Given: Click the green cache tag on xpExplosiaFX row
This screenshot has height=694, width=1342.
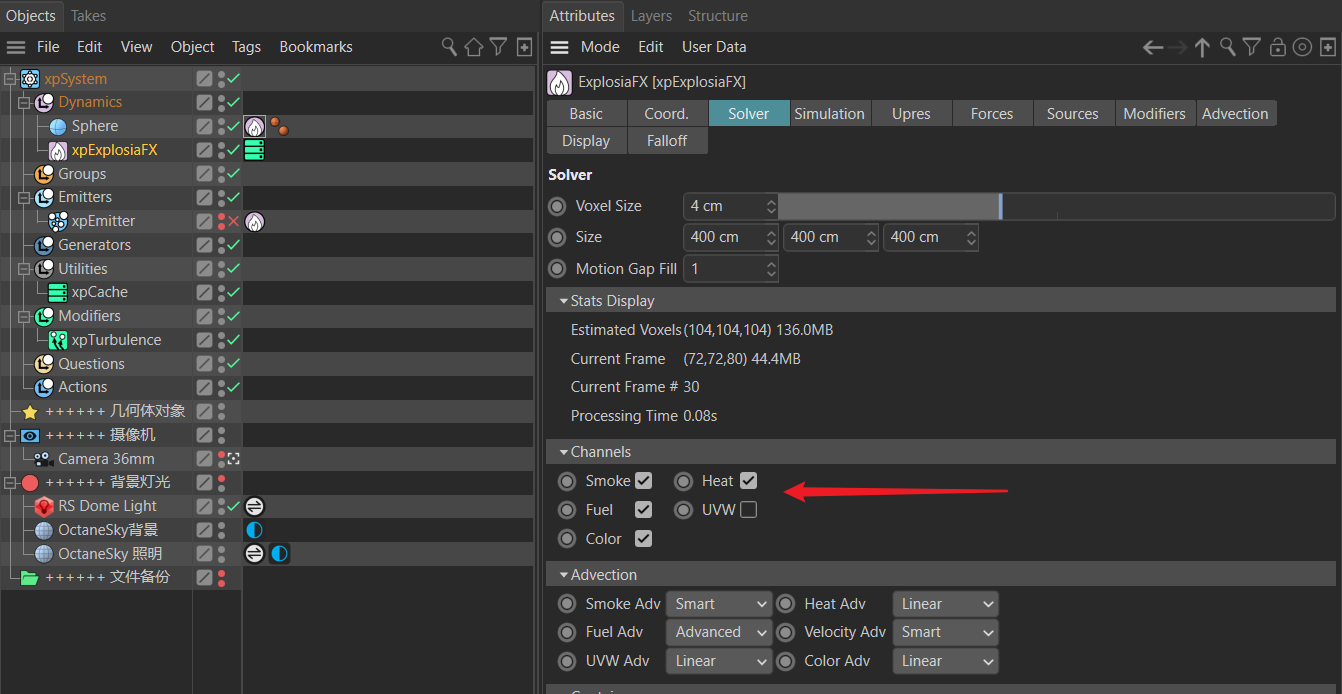Looking at the screenshot, I should 254,150.
